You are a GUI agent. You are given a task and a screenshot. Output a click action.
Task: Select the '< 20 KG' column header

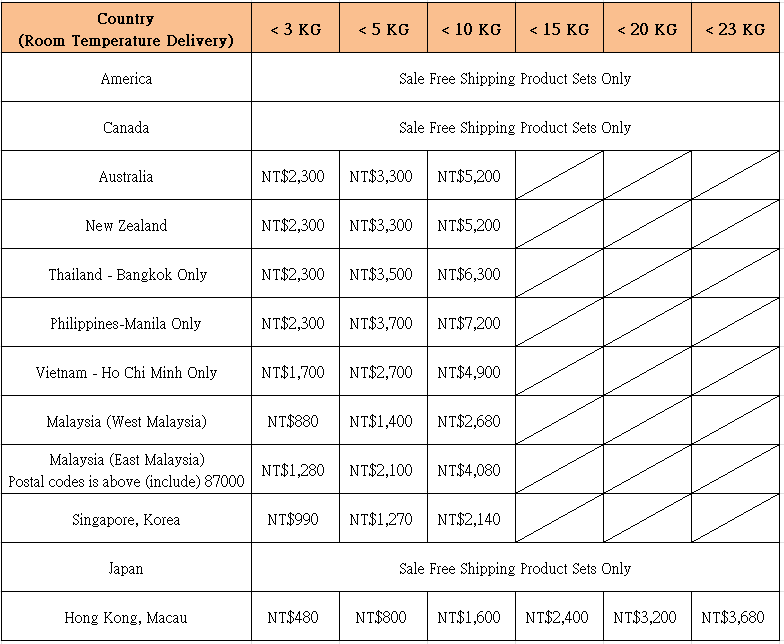[x=648, y=28]
